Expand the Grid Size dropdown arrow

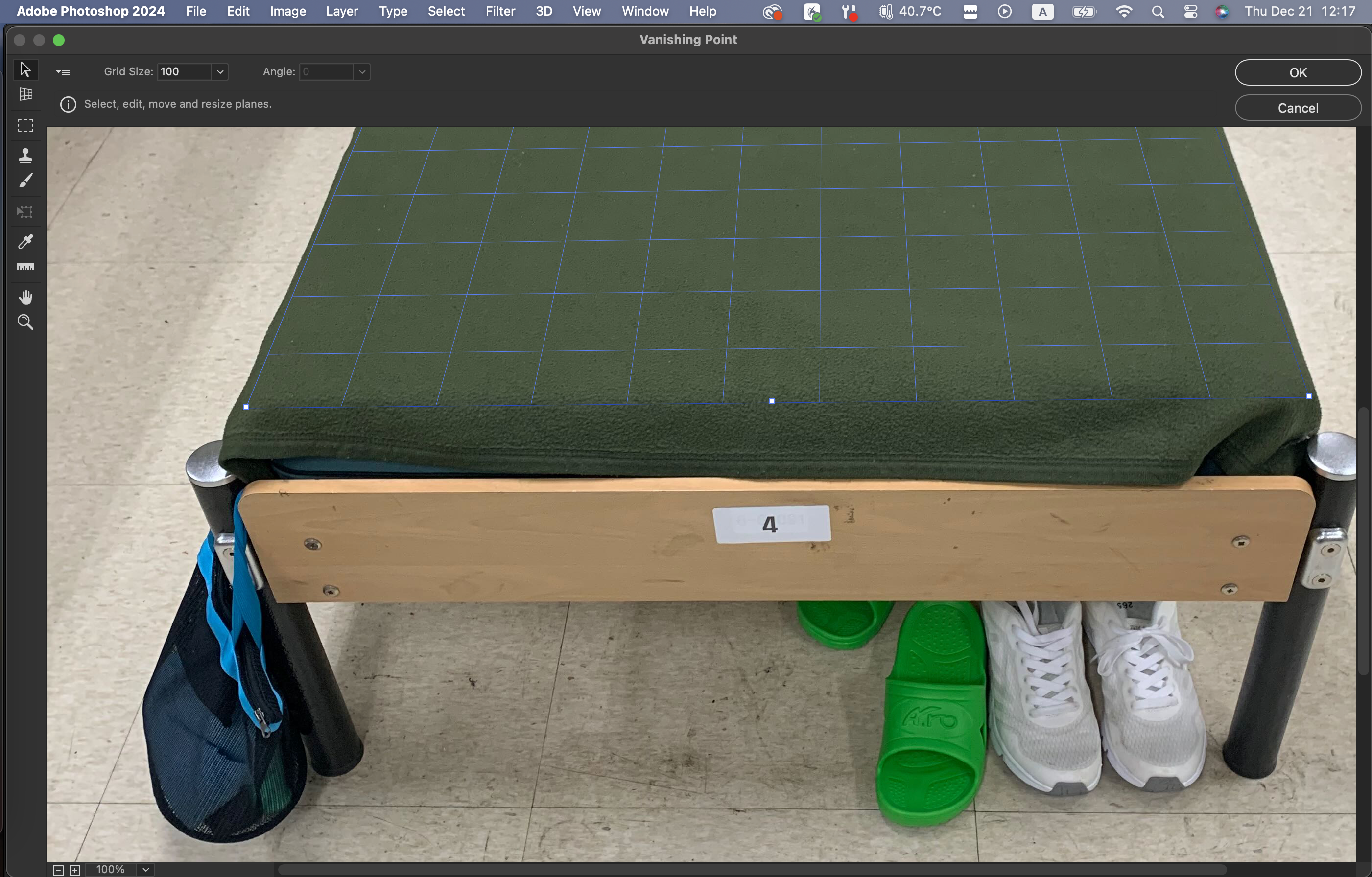click(x=220, y=72)
